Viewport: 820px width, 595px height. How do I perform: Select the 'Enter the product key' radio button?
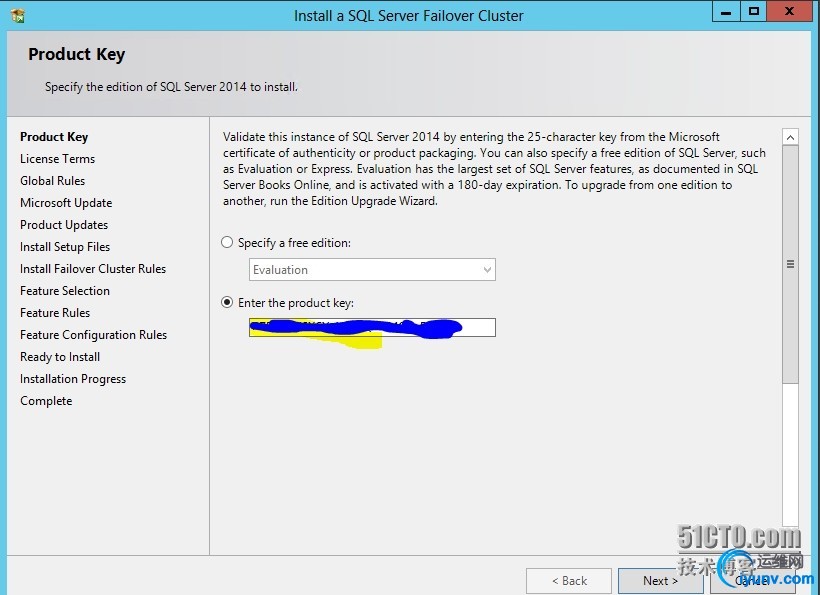pyautogui.click(x=227, y=303)
